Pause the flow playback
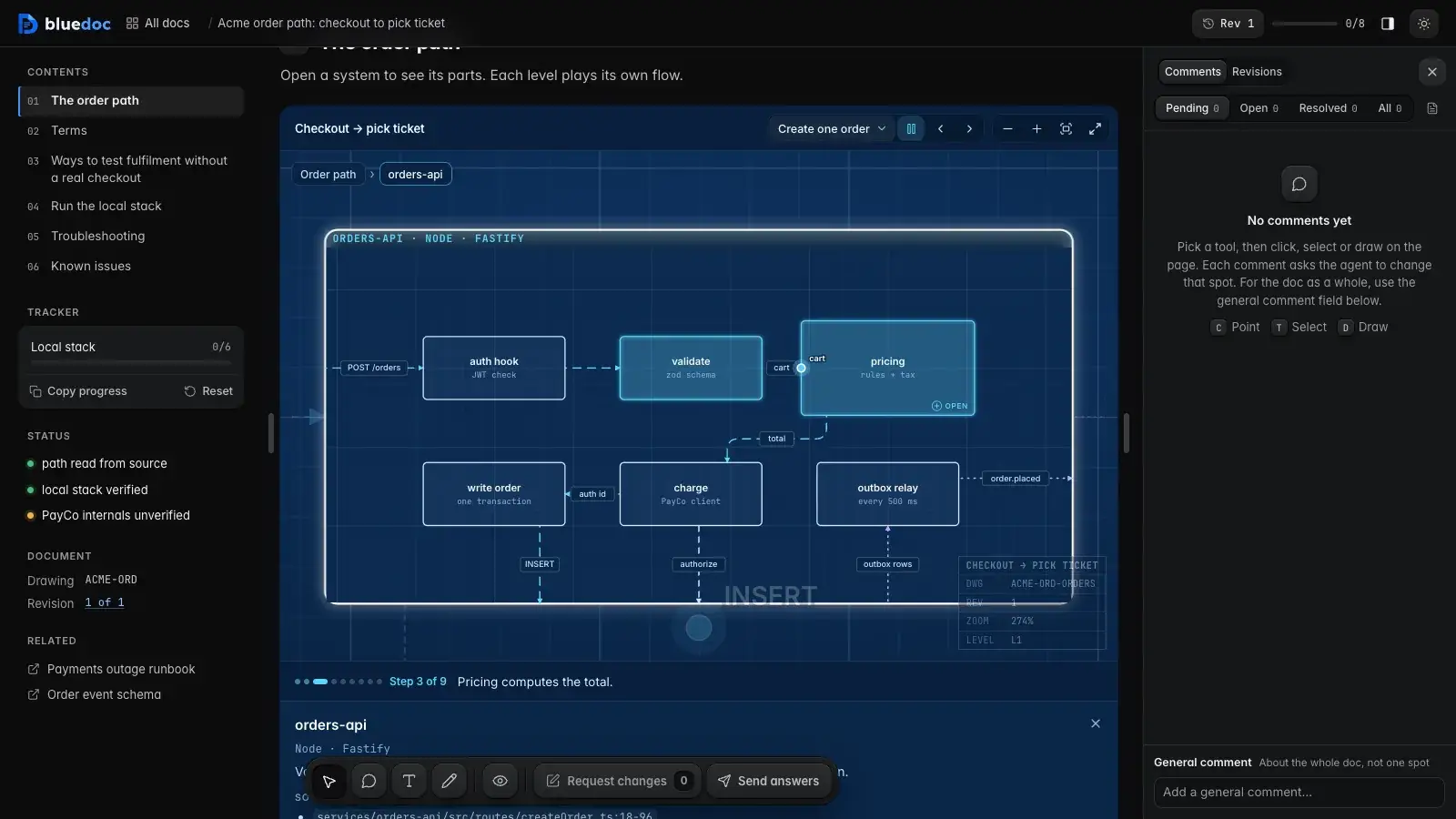1456x819 pixels. coord(911,129)
